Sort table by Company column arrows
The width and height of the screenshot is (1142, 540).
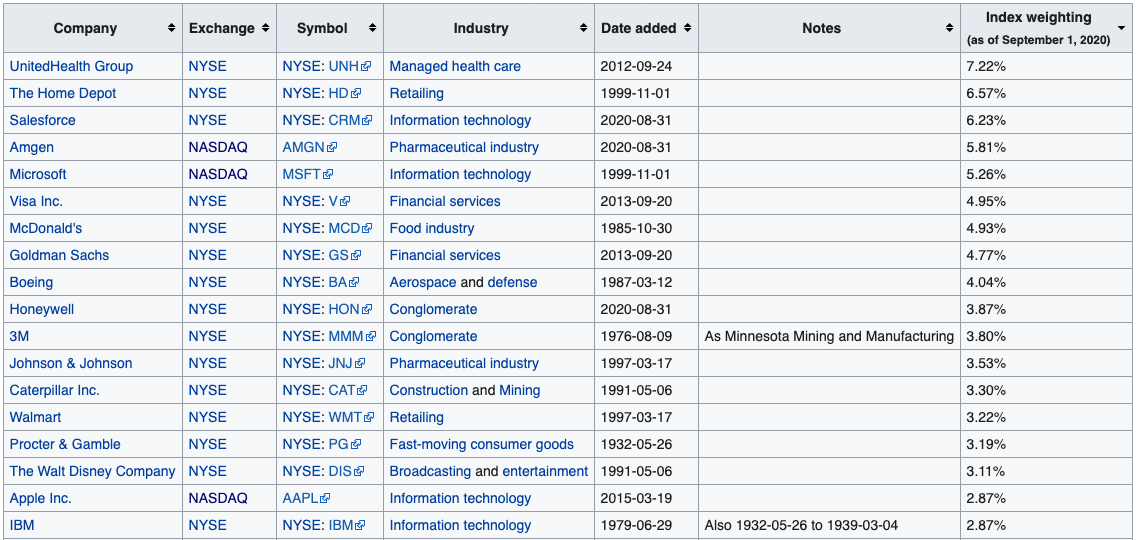[171, 28]
